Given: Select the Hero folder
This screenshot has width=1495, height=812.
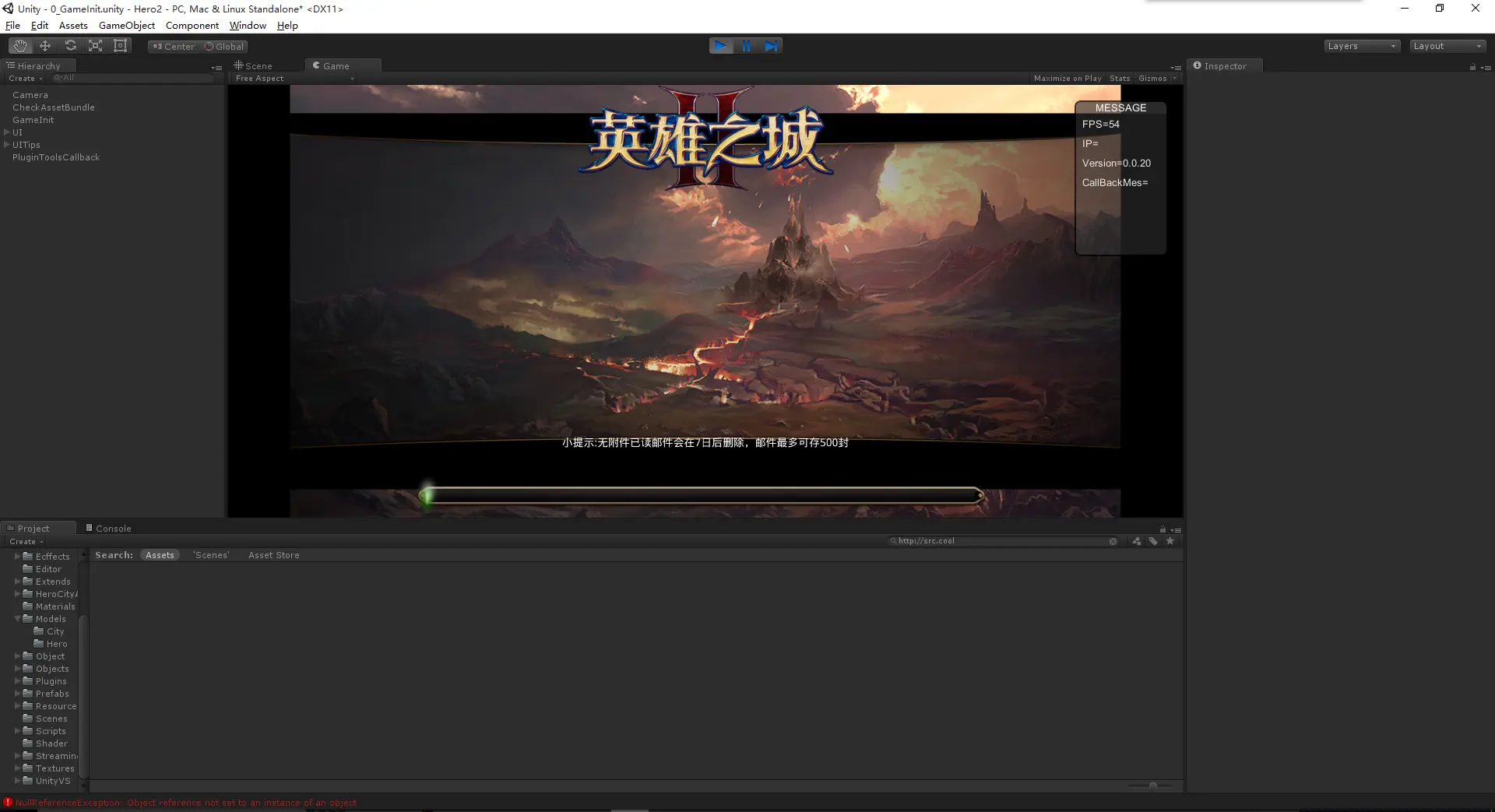Looking at the screenshot, I should [51, 644].
